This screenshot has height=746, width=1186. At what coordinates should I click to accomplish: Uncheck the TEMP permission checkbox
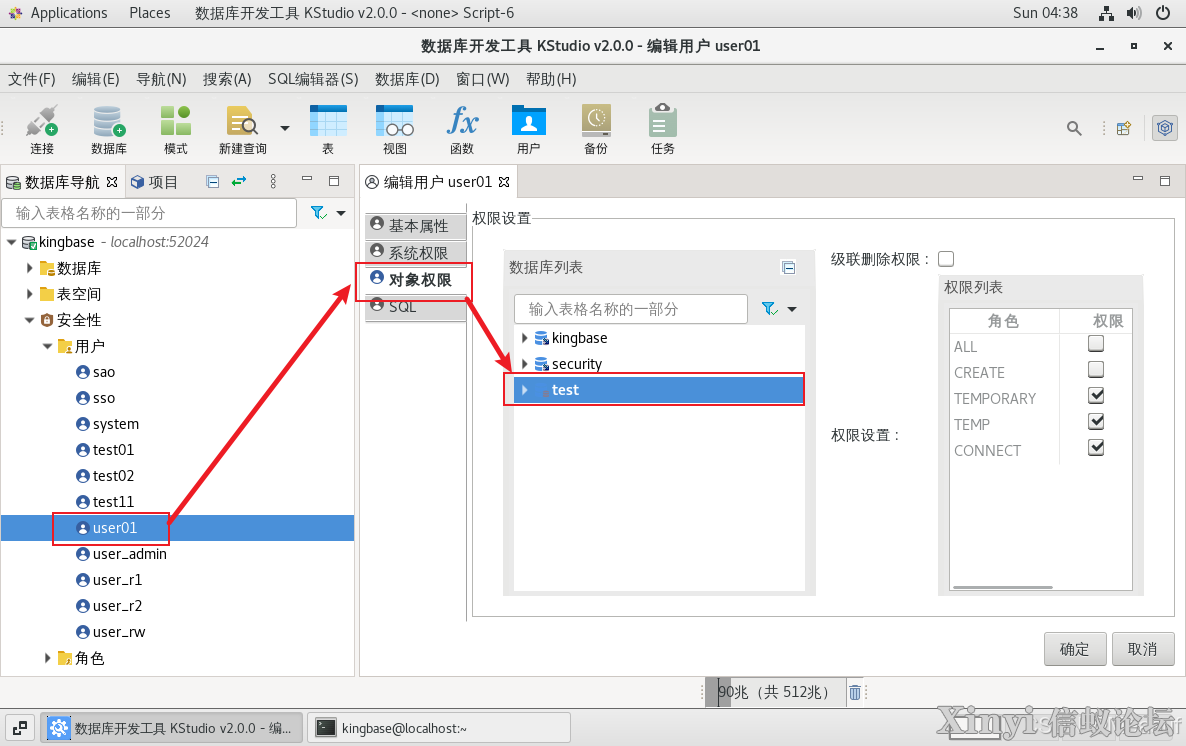tap(1095, 421)
